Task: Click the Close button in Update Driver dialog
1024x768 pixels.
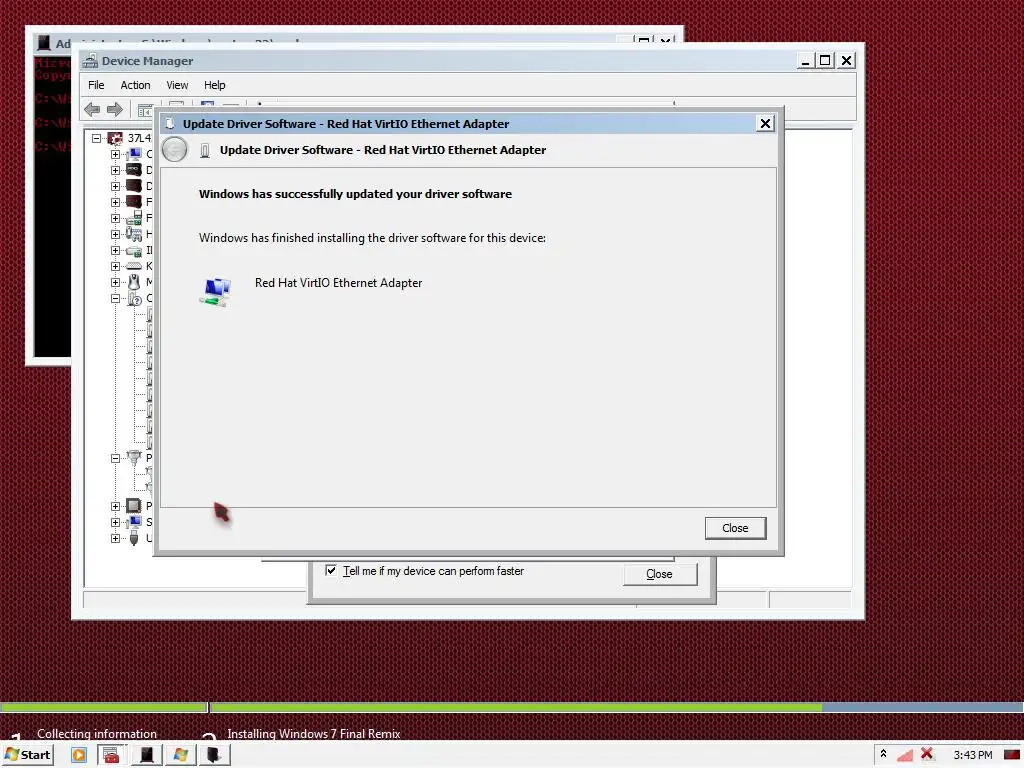Action: 735,528
